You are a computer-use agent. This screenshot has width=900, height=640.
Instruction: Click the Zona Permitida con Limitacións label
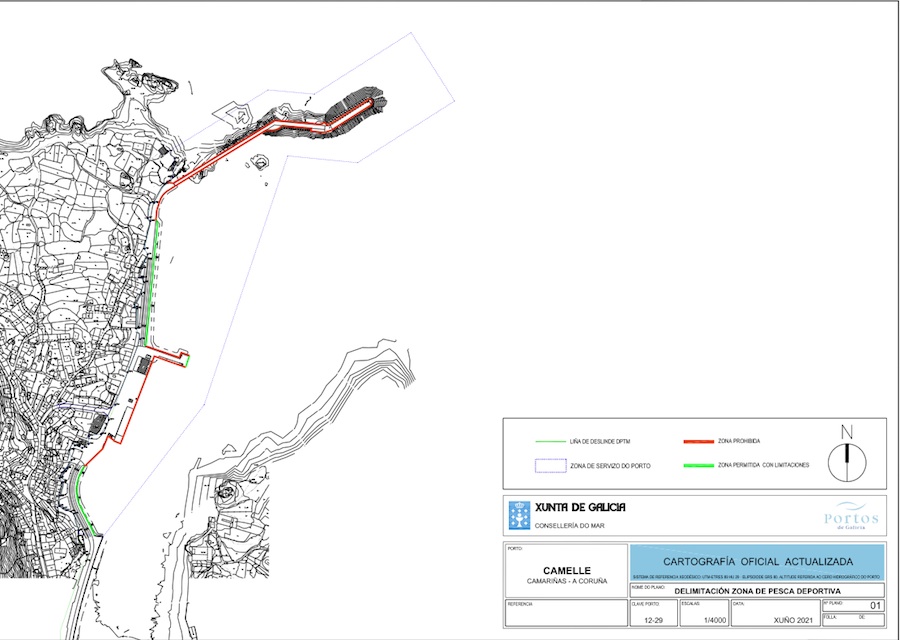click(x=763, y=466)
